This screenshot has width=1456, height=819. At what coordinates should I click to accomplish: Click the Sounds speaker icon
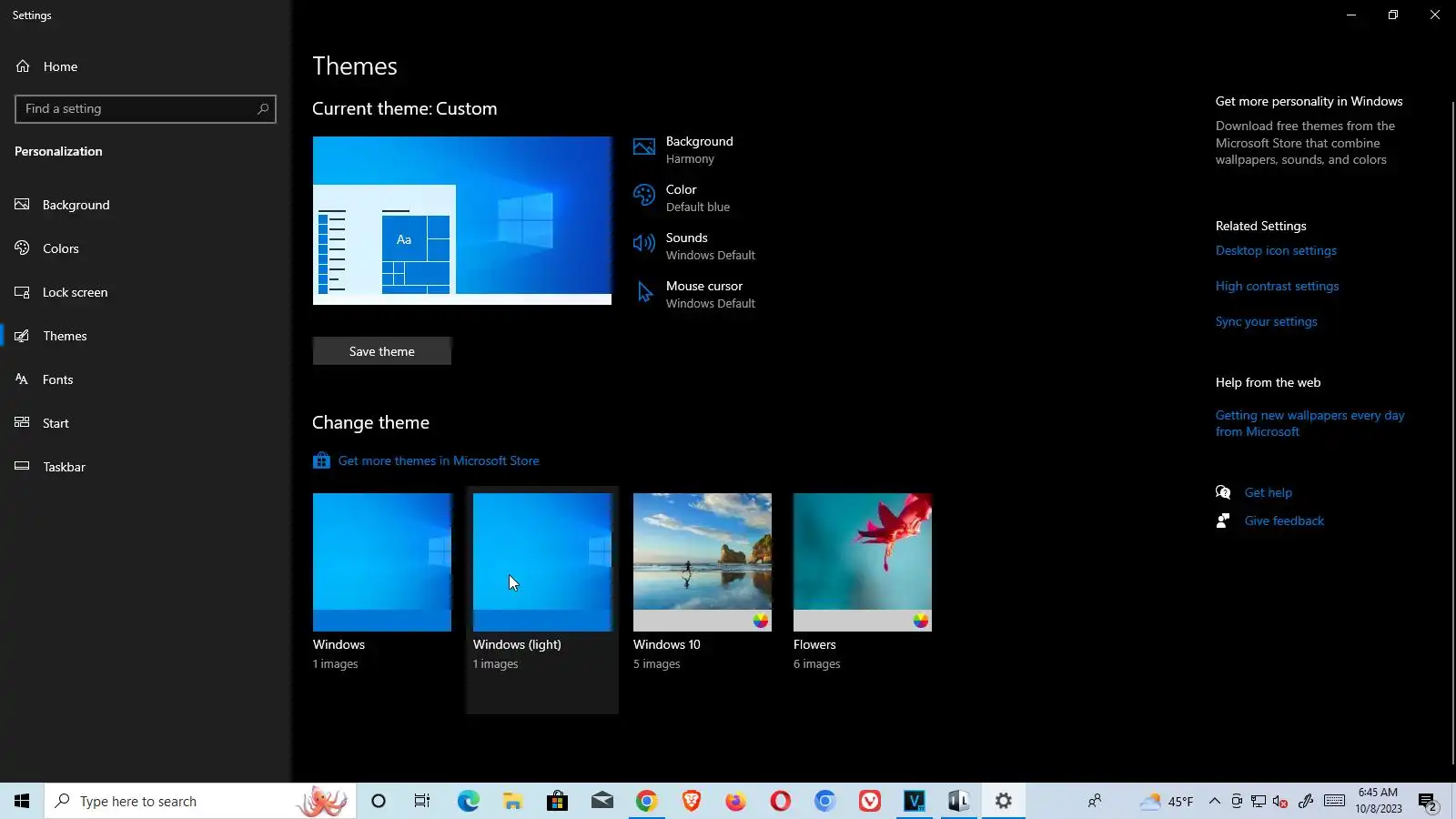644,243
